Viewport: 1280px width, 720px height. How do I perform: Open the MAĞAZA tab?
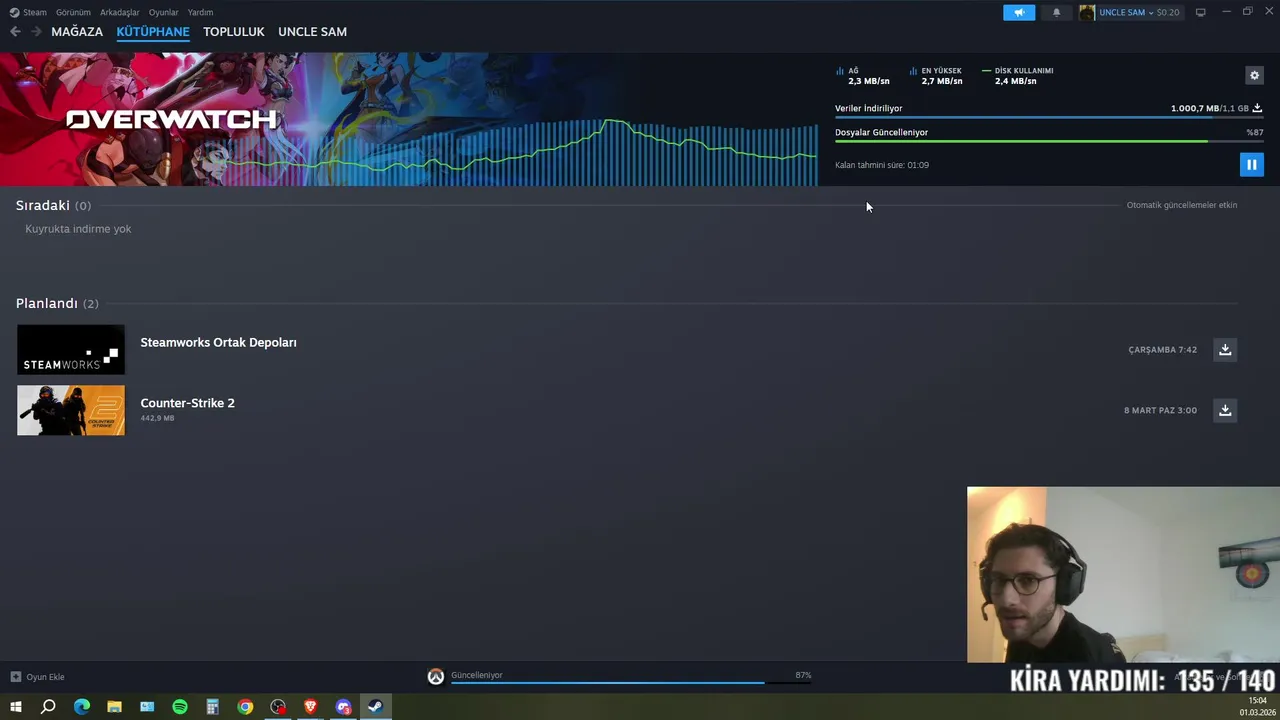[77, 32]
